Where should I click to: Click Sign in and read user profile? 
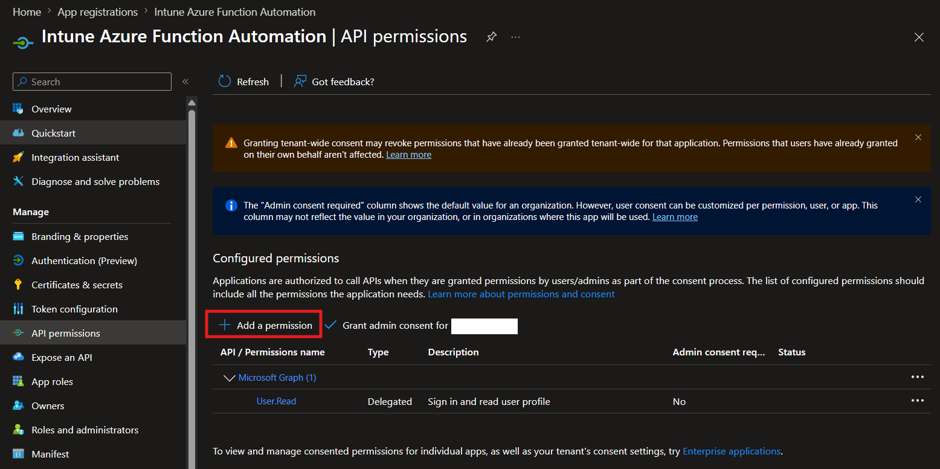[489, 401]
